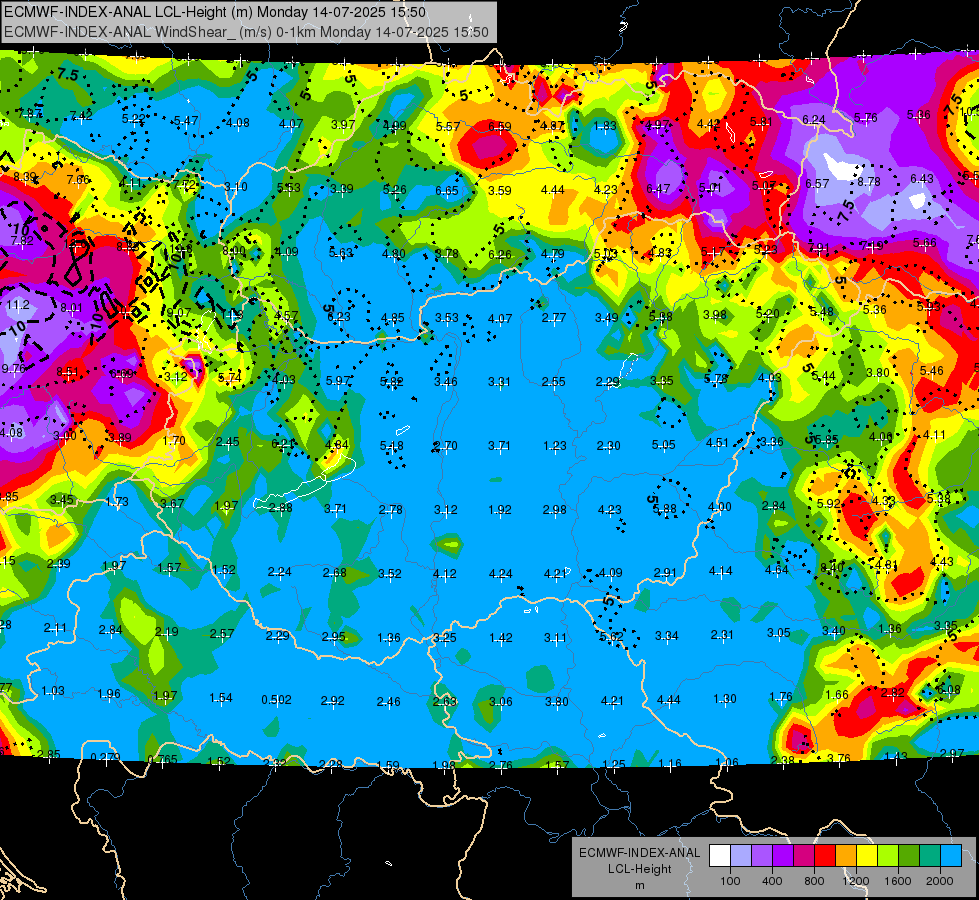This screenshot has width=979, height=900.
Task: Click the wind shear value 1.92
Action: (500, 510)
